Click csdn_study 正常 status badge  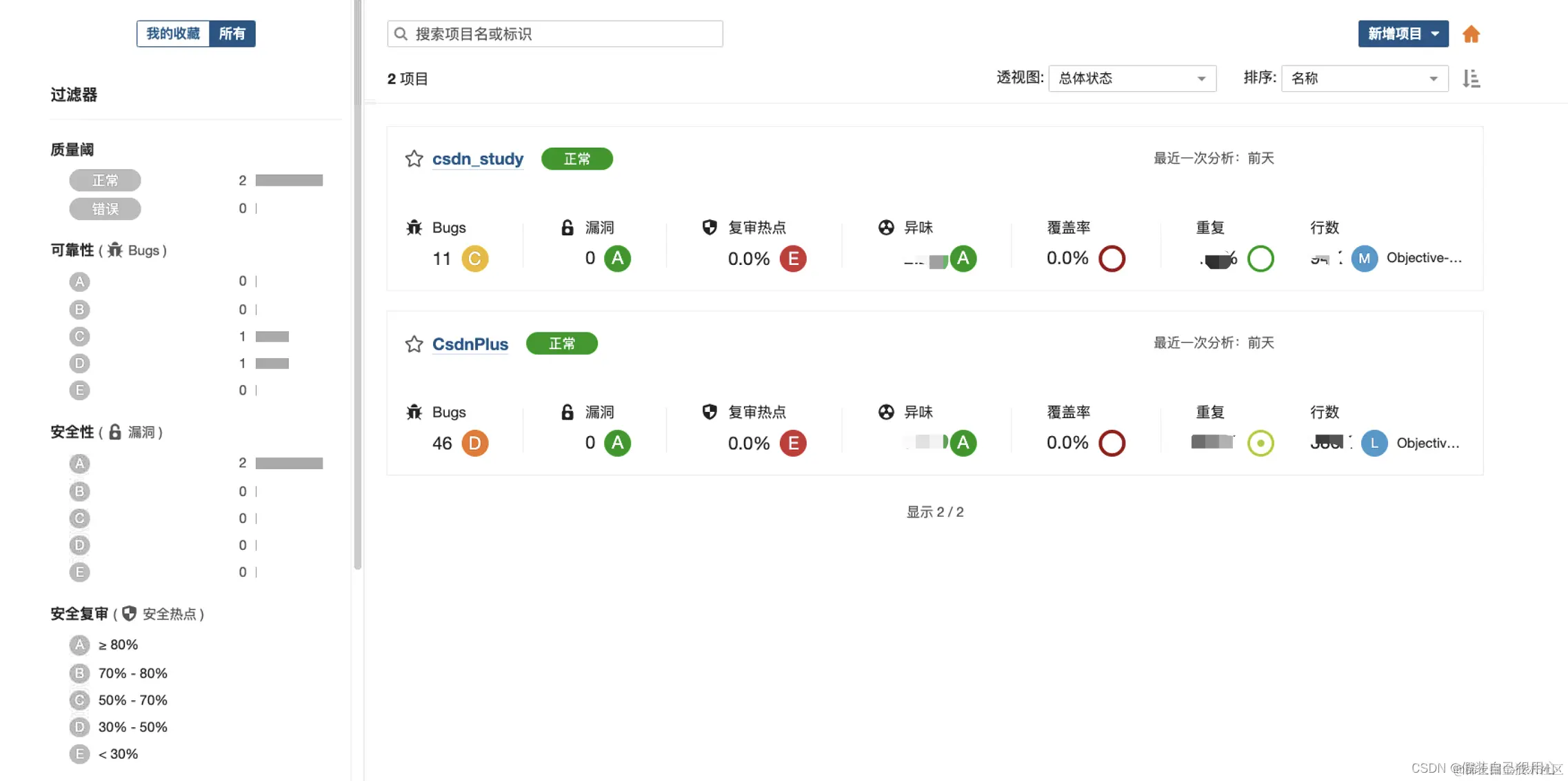coord(577,159)
